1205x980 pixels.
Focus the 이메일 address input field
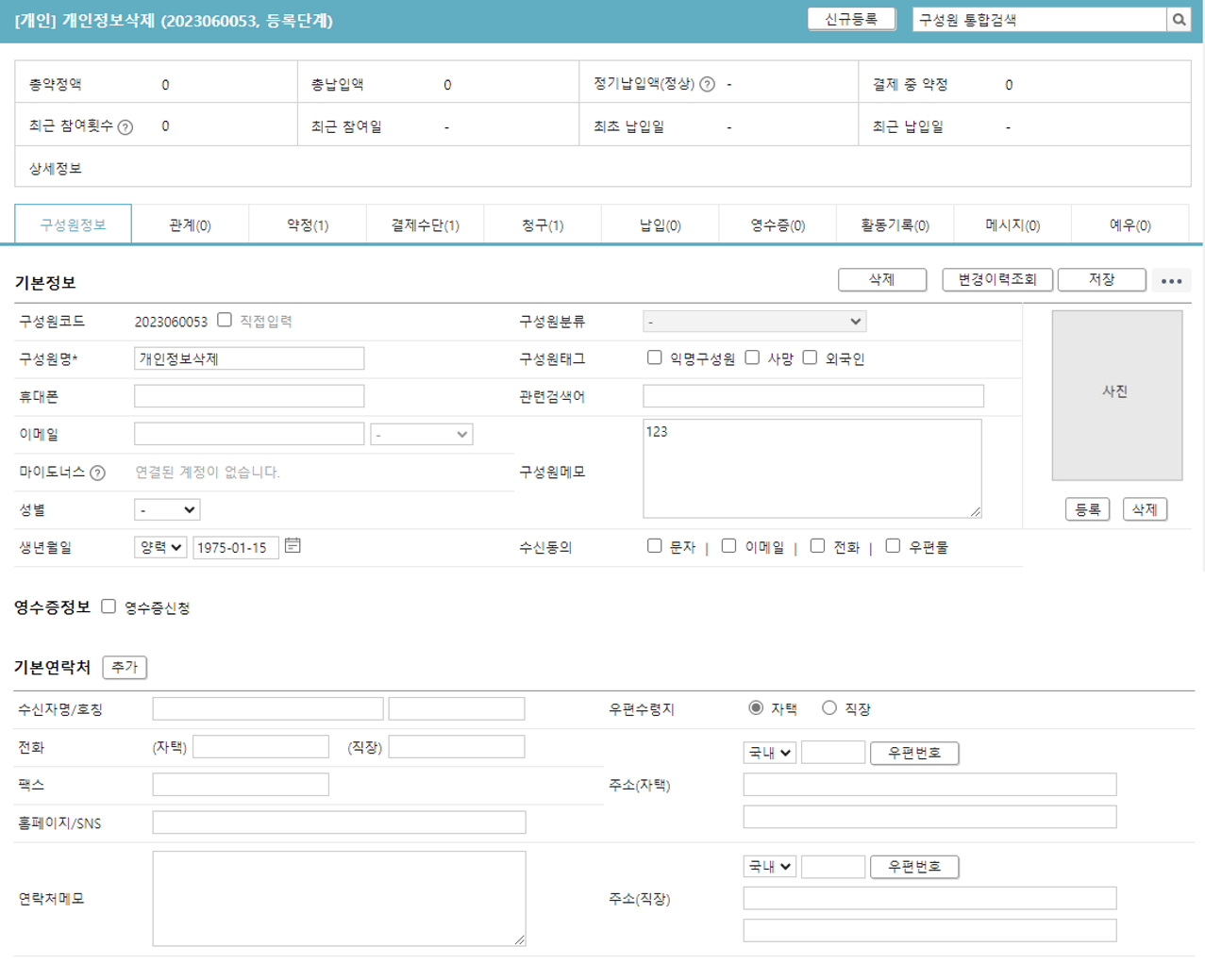pyautogui.click(x=249, y=434)
